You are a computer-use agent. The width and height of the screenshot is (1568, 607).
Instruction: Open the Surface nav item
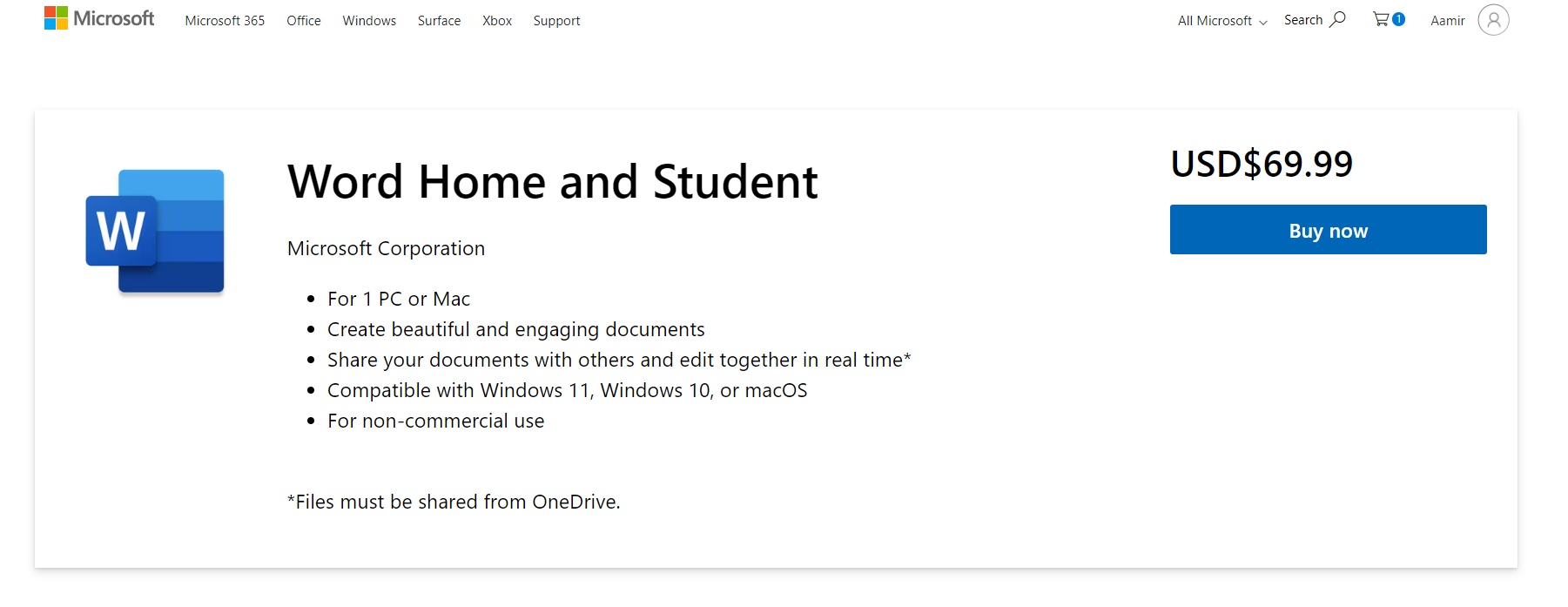point(439,21)
